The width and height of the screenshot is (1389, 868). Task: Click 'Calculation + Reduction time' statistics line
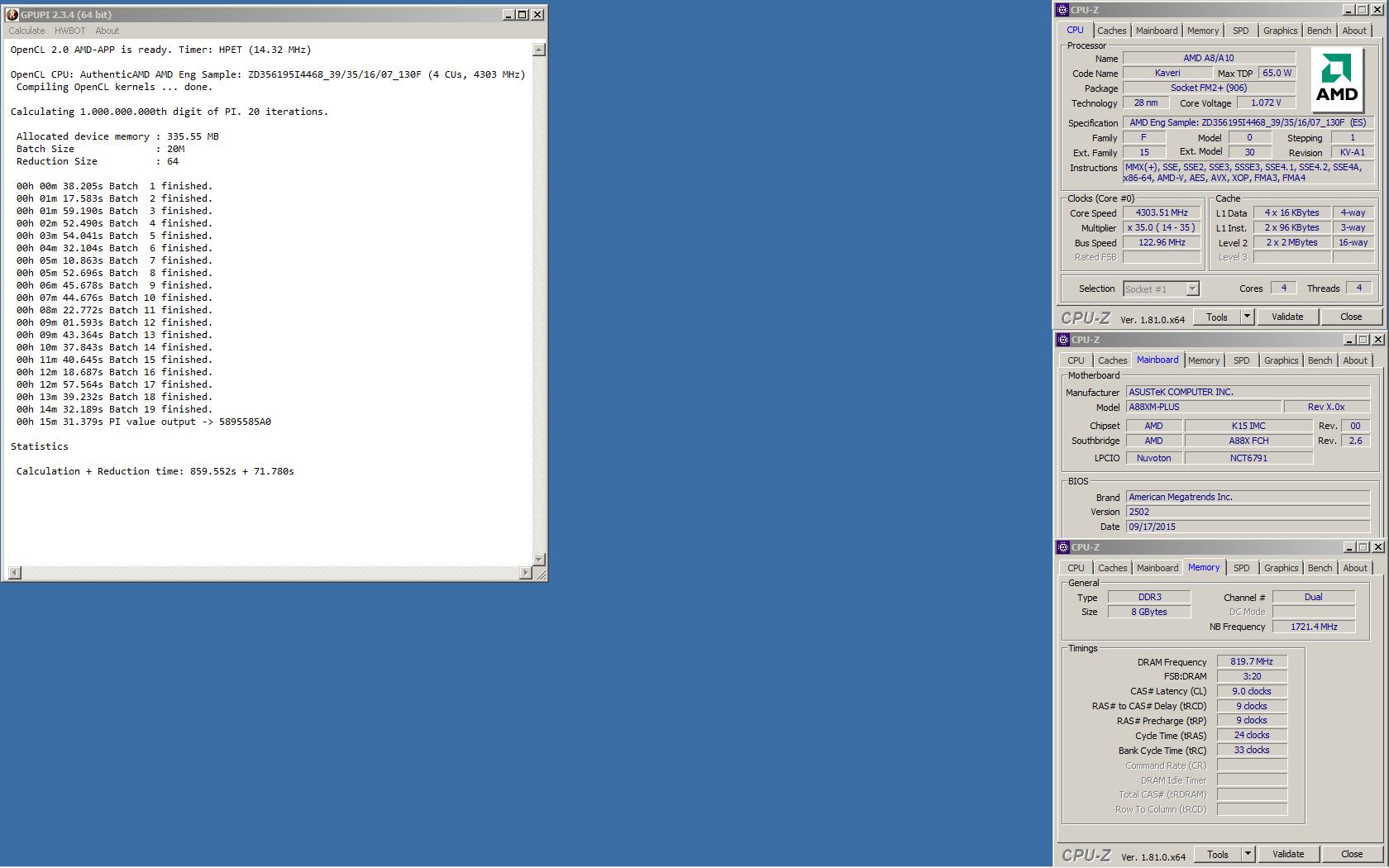[155, 471]
